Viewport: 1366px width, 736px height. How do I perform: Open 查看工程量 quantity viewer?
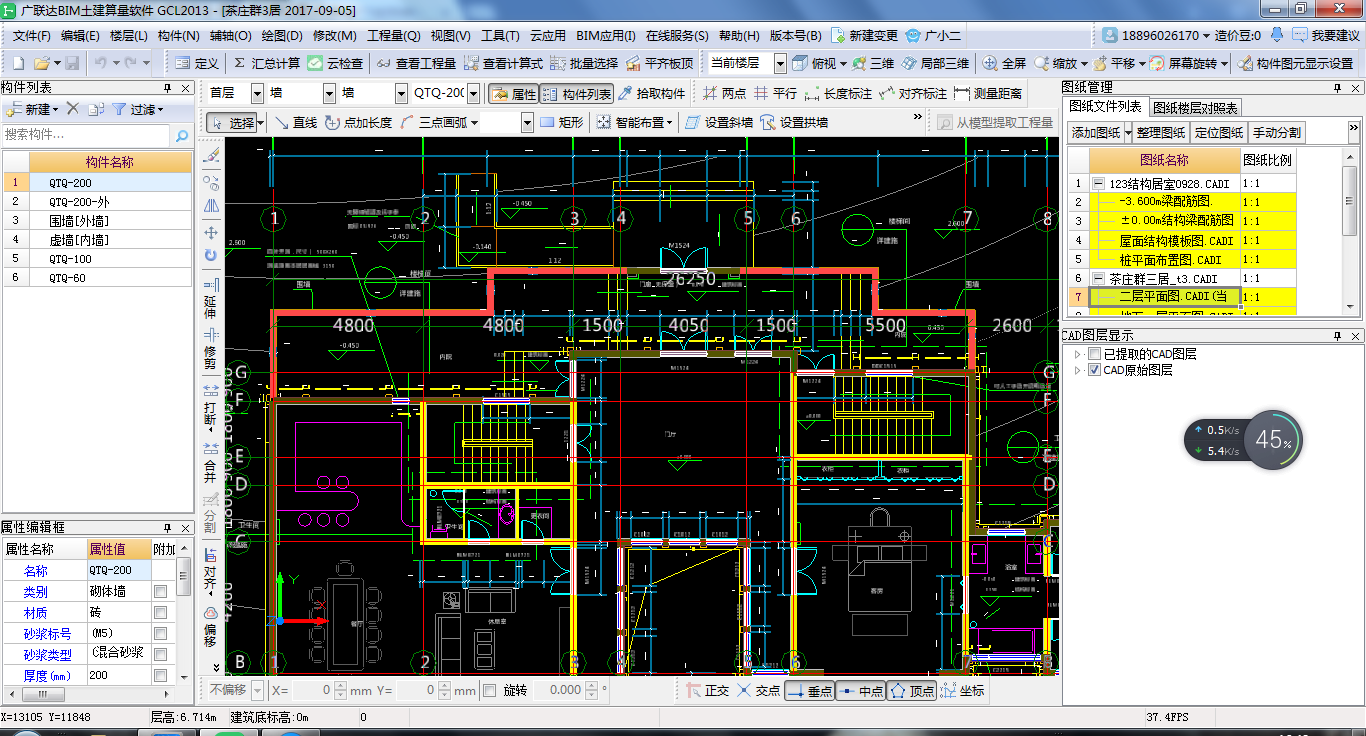click(x=417, y=63)
